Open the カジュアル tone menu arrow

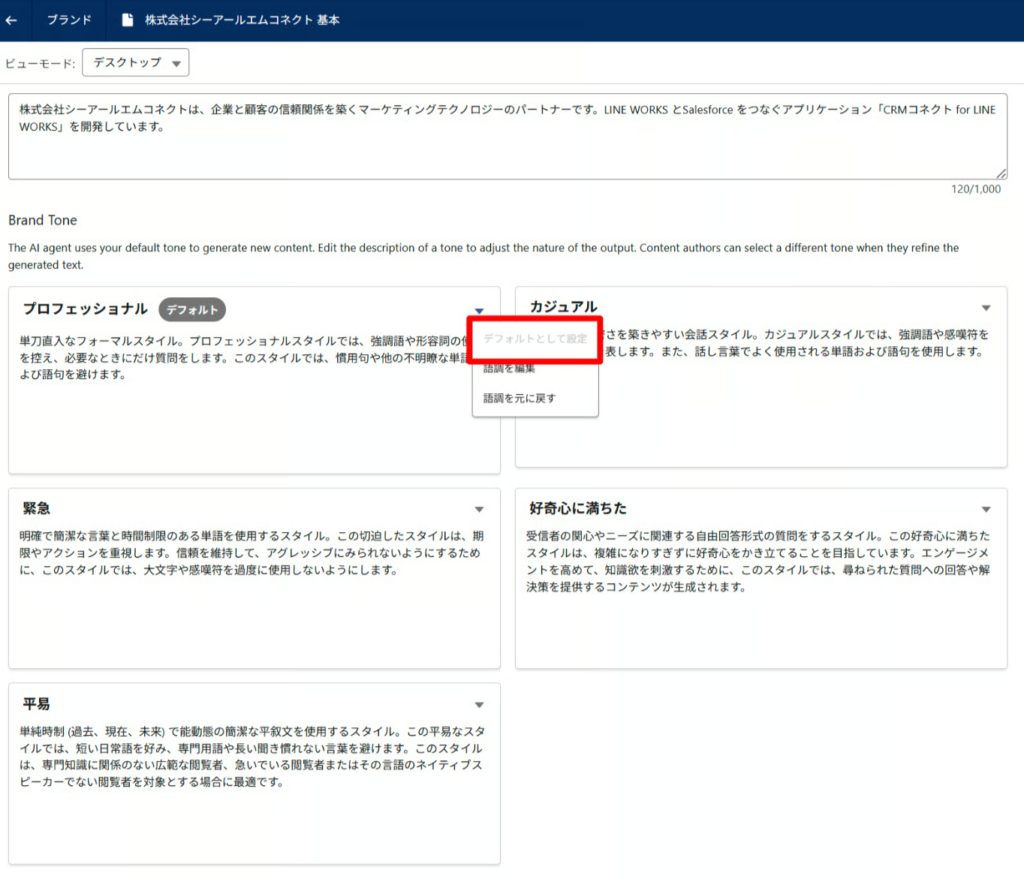pyautogui.click(x=986, y=308)
